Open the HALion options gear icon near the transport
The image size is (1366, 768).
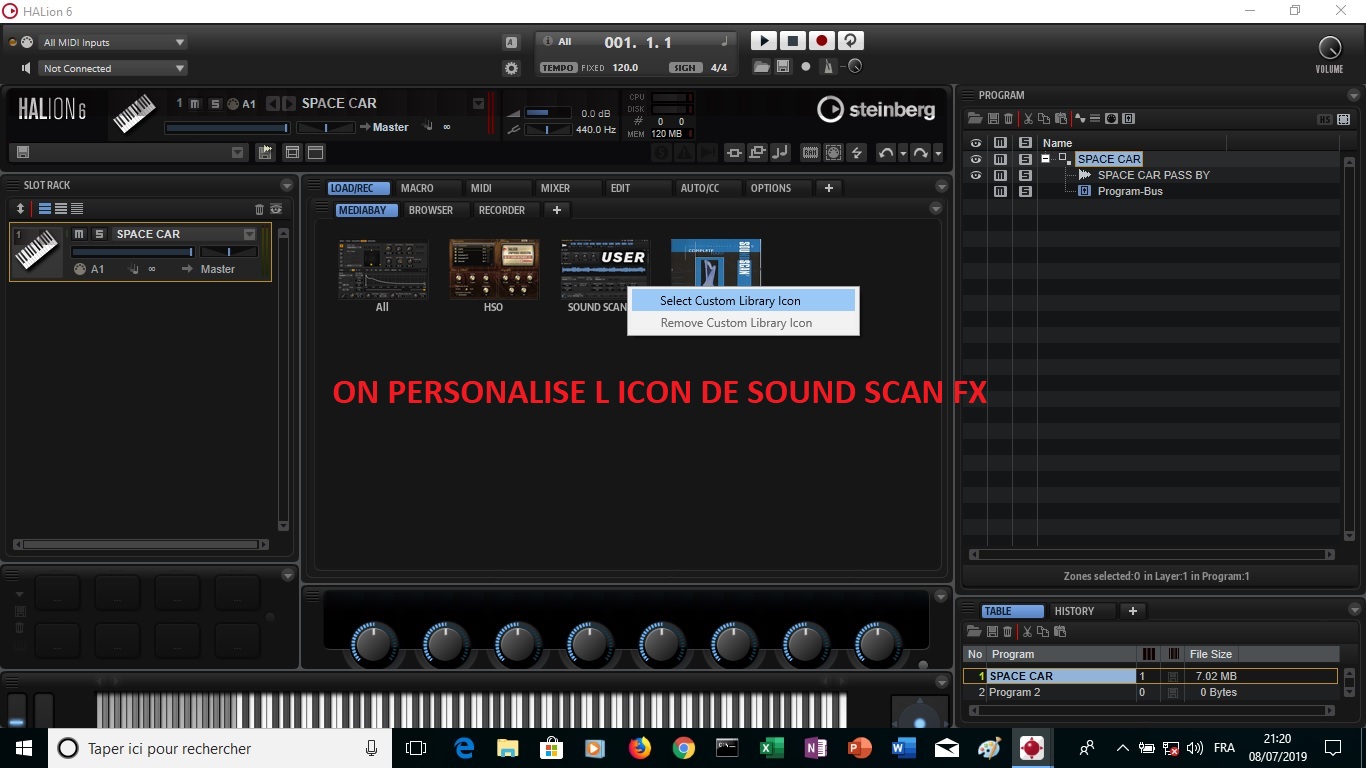click(510, 67)
